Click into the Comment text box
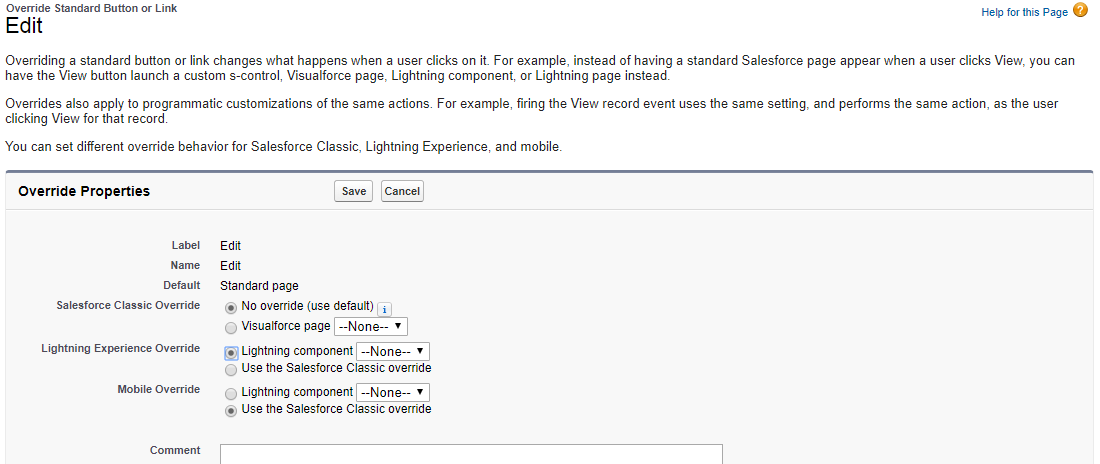Screen dimensions: 1100x464 click(471, 455)
